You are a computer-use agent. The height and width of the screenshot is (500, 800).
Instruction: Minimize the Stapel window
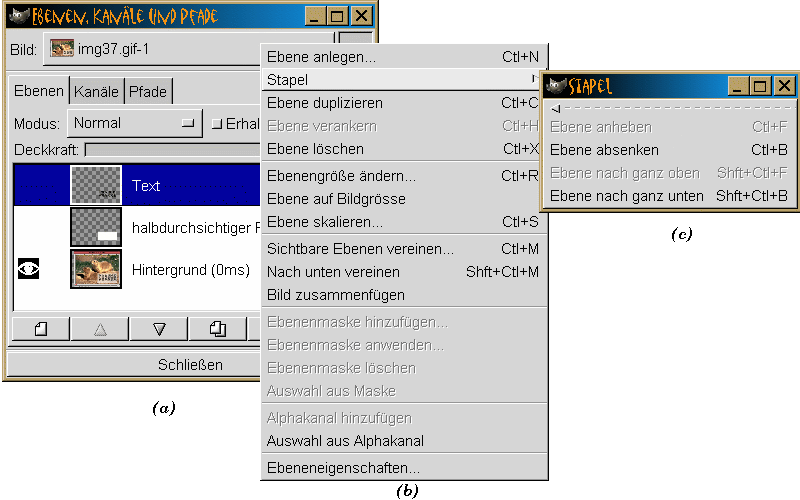(x=737, y=86)
